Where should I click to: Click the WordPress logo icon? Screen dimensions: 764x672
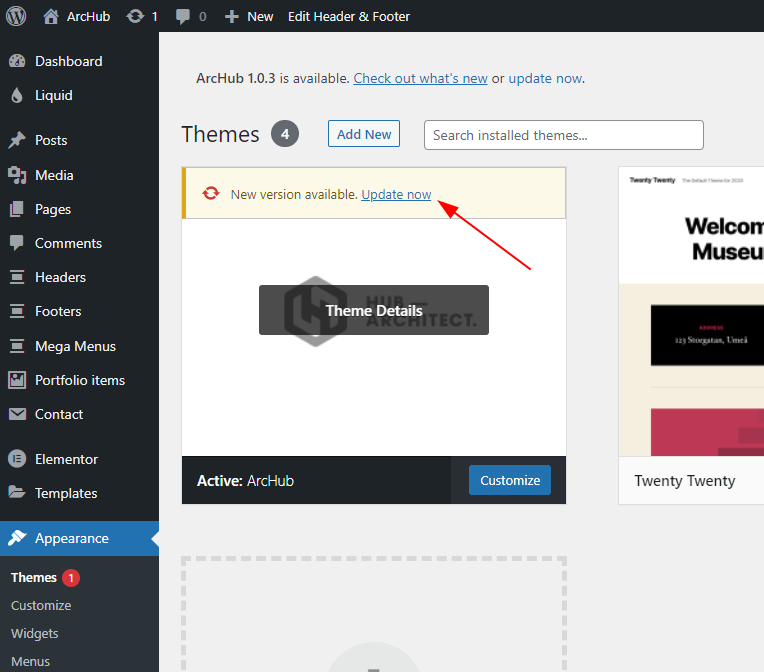click(16, 16)
